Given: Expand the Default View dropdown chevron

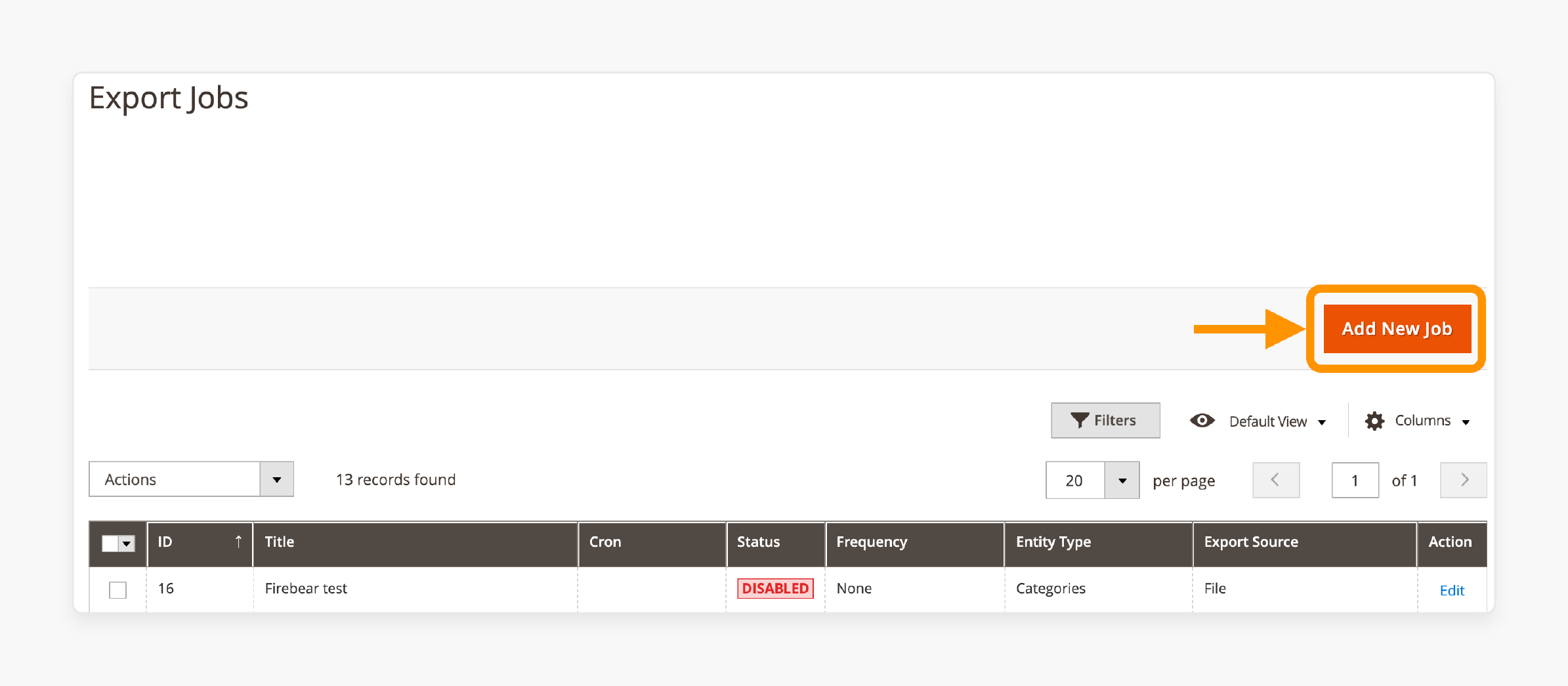Looking at the screenshot, I should pos(1323,421).
